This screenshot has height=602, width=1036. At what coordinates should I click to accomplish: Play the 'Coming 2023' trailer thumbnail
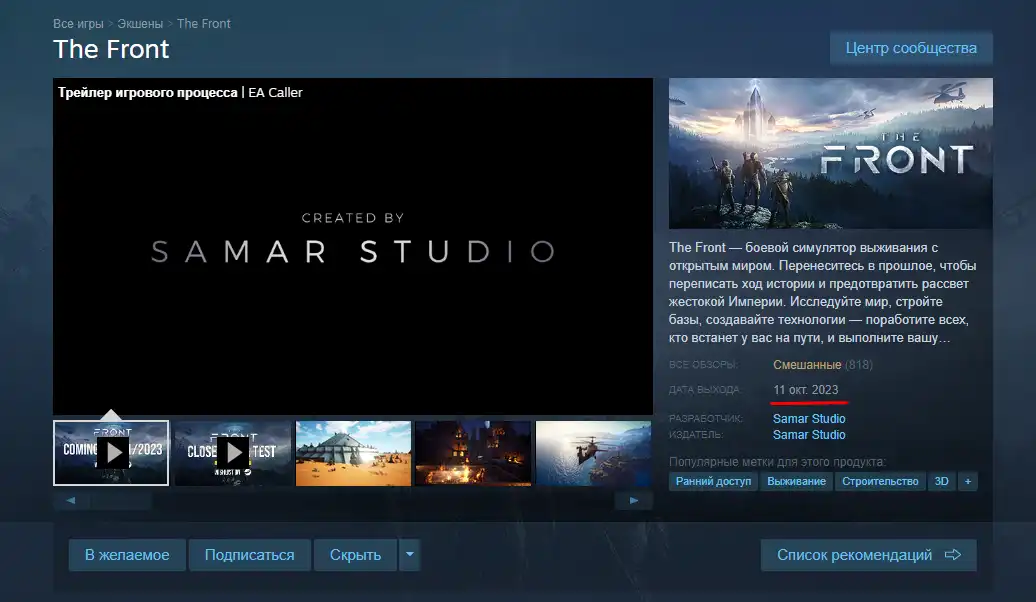pos(111,453)
